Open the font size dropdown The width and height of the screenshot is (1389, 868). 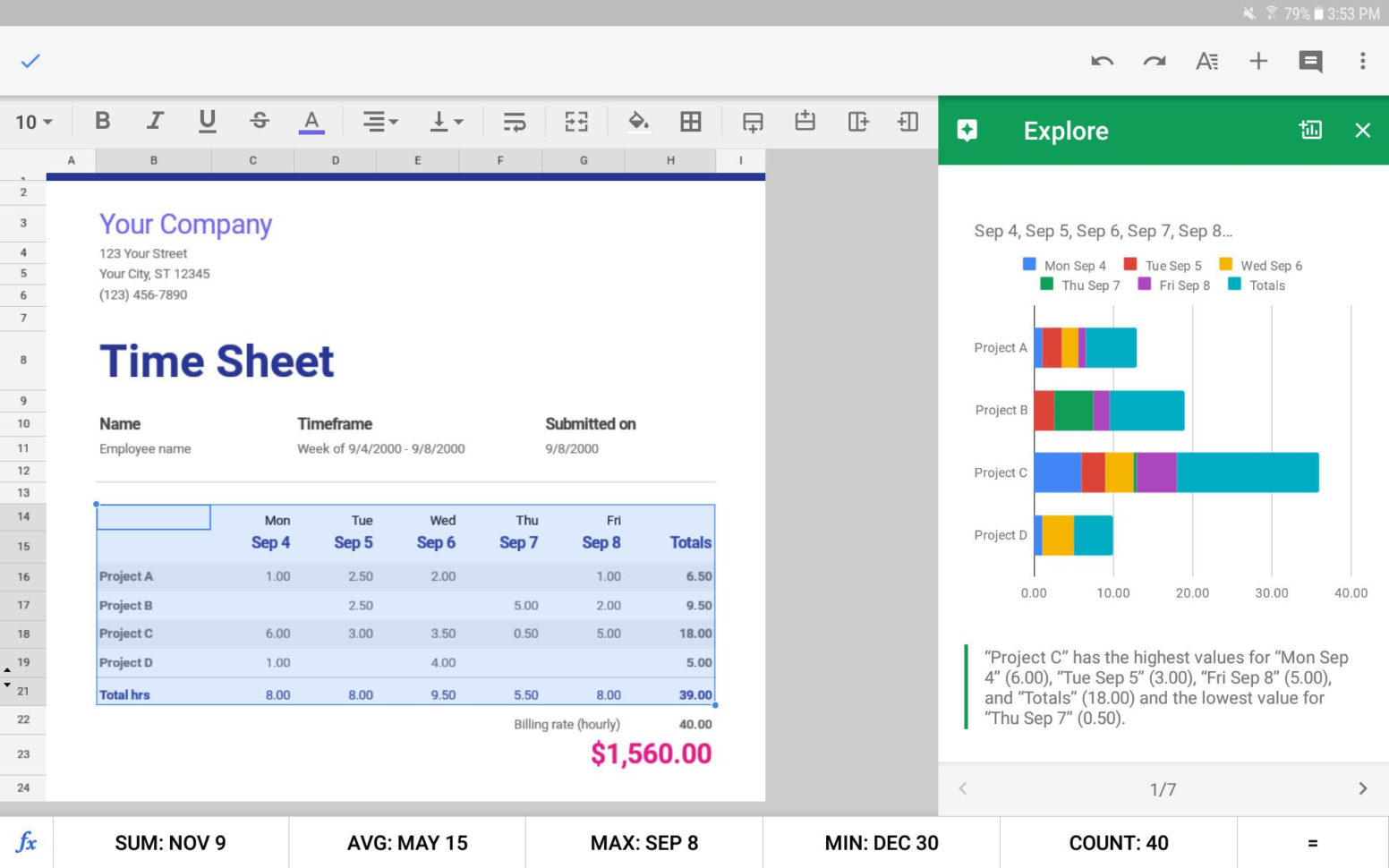(31, 121)
